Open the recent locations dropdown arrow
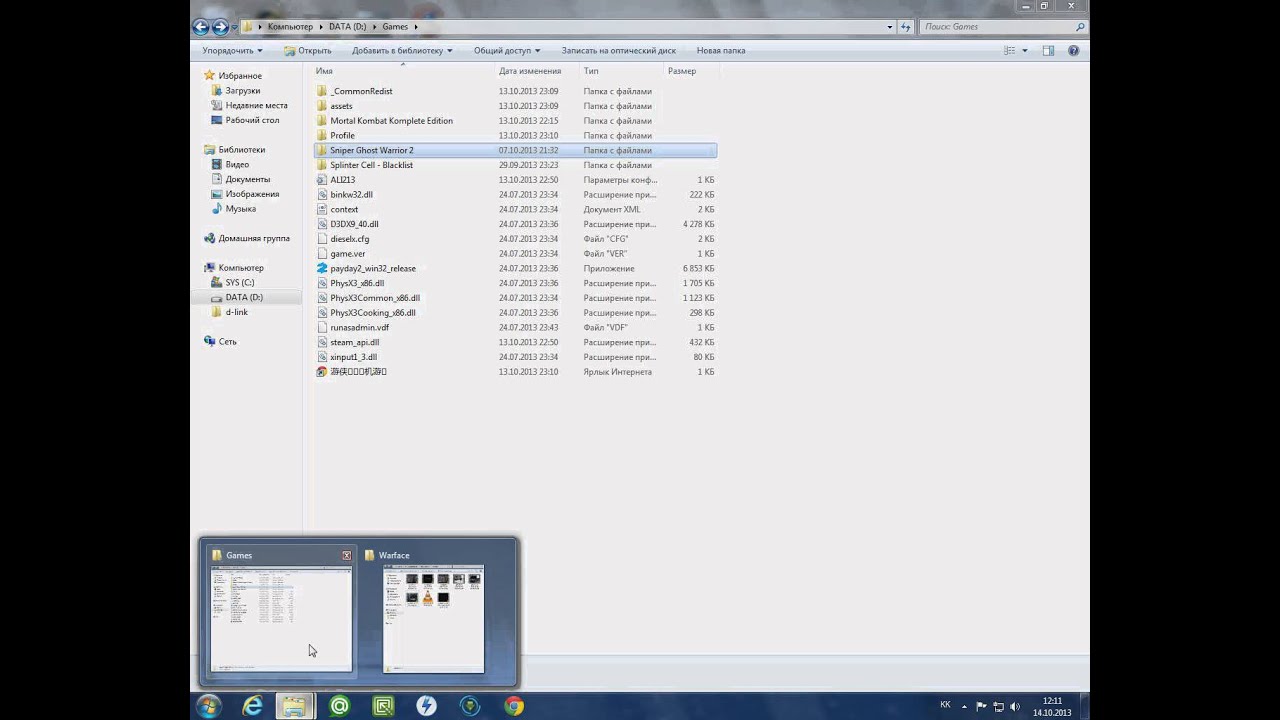This screenshot has width=1280, height=720. pyautogui.click(x=235, y=28)
